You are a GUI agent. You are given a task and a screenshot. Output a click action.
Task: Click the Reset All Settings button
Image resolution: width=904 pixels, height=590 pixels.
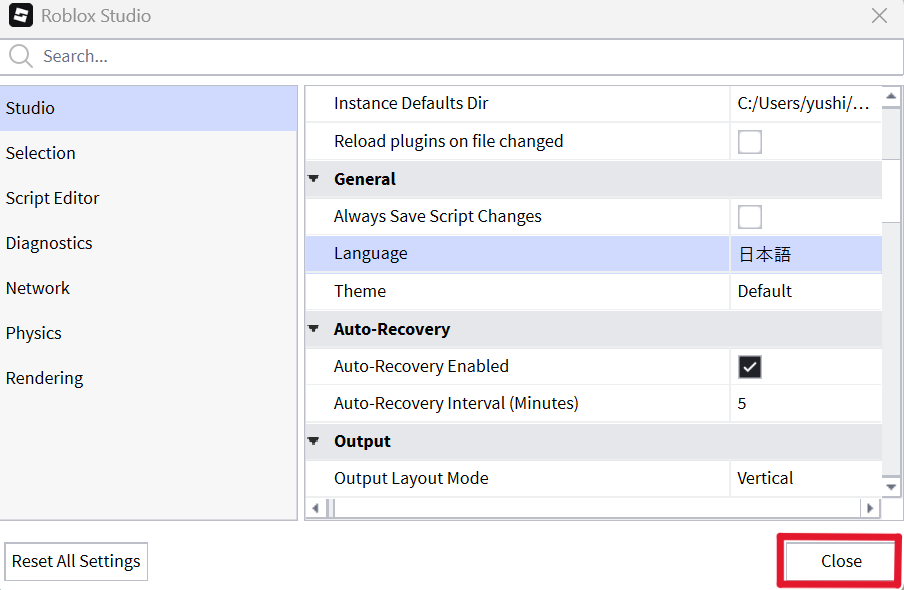[x=76, y=561]
